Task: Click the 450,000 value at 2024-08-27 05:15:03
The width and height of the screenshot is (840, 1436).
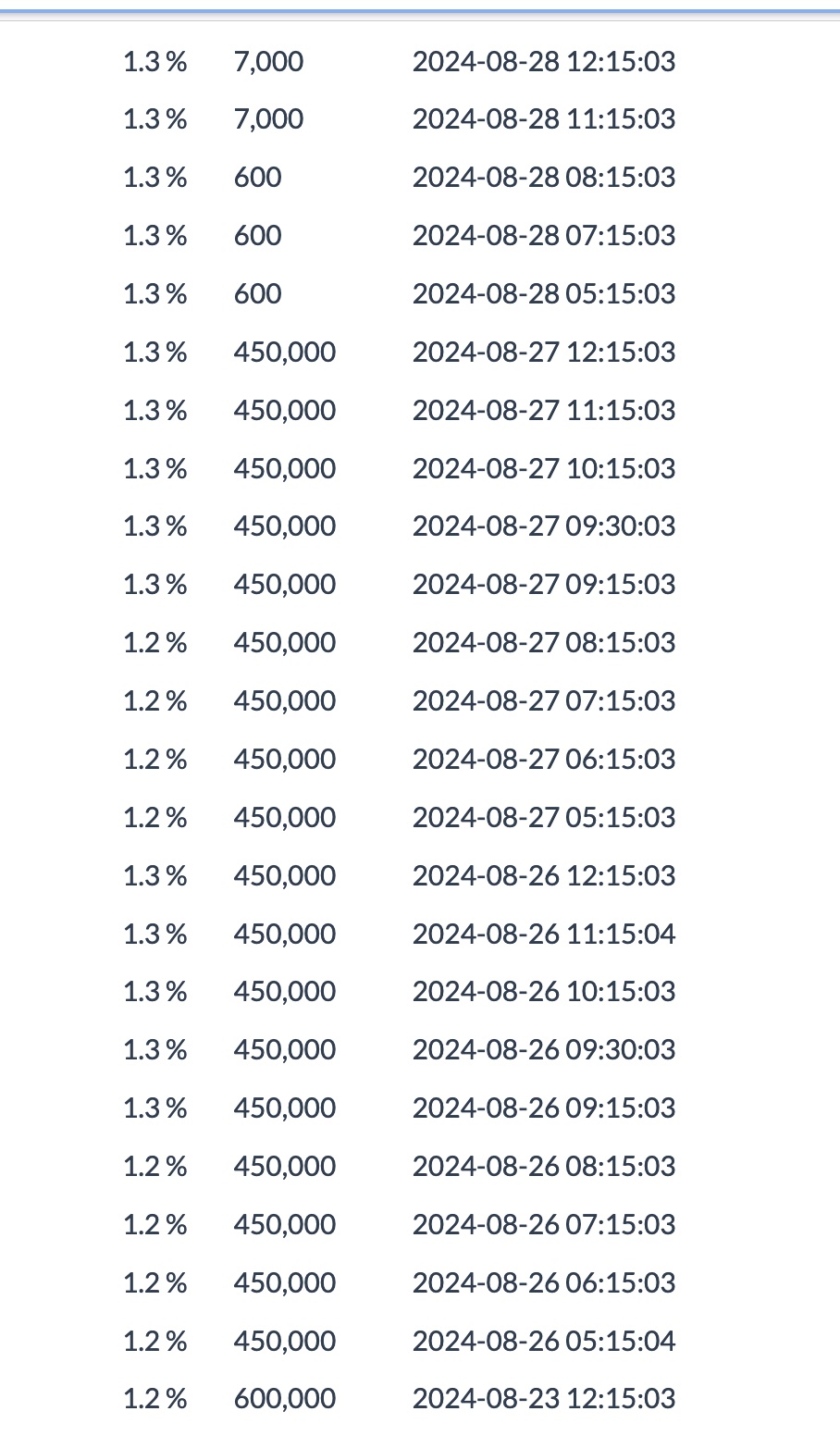Action: coord(285,818)
